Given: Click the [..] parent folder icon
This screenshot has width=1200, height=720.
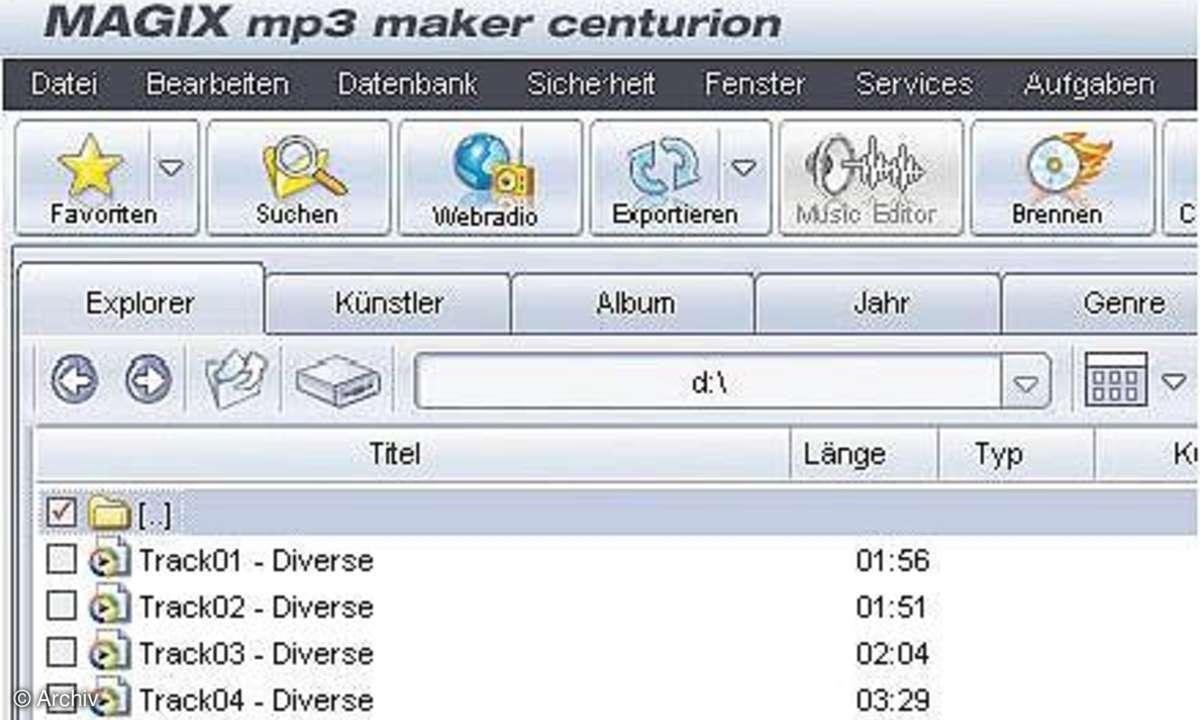Looking at the screenshot, I should (x=109, y=515).
